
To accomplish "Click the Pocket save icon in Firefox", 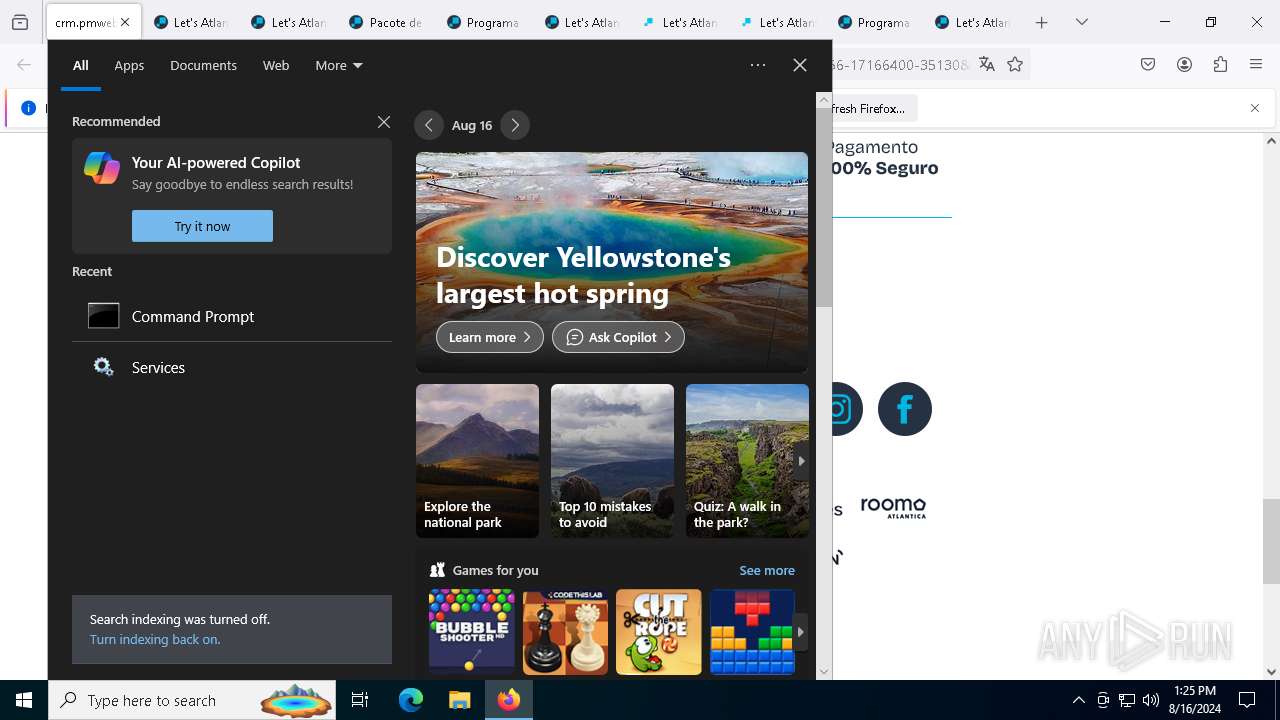I will tap(1148, 64).
